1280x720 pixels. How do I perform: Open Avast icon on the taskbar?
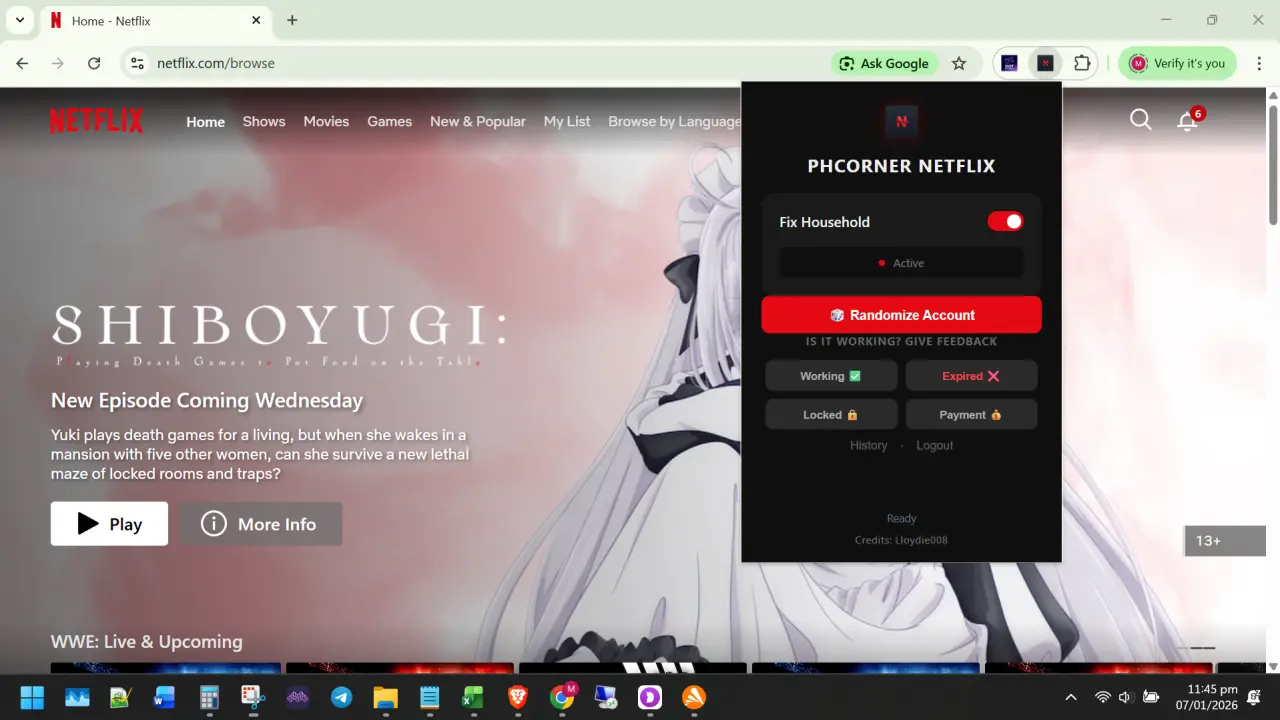tap(694, 697)
